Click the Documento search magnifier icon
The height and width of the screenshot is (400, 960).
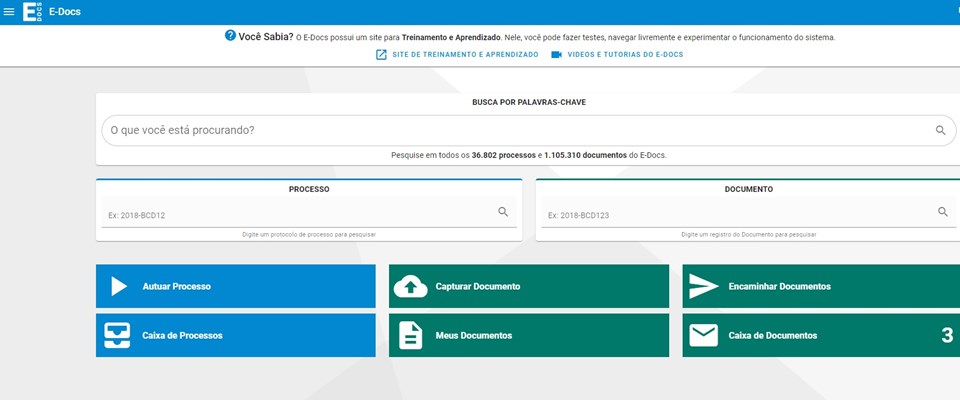pyautogui.click(x=942, y=212)
